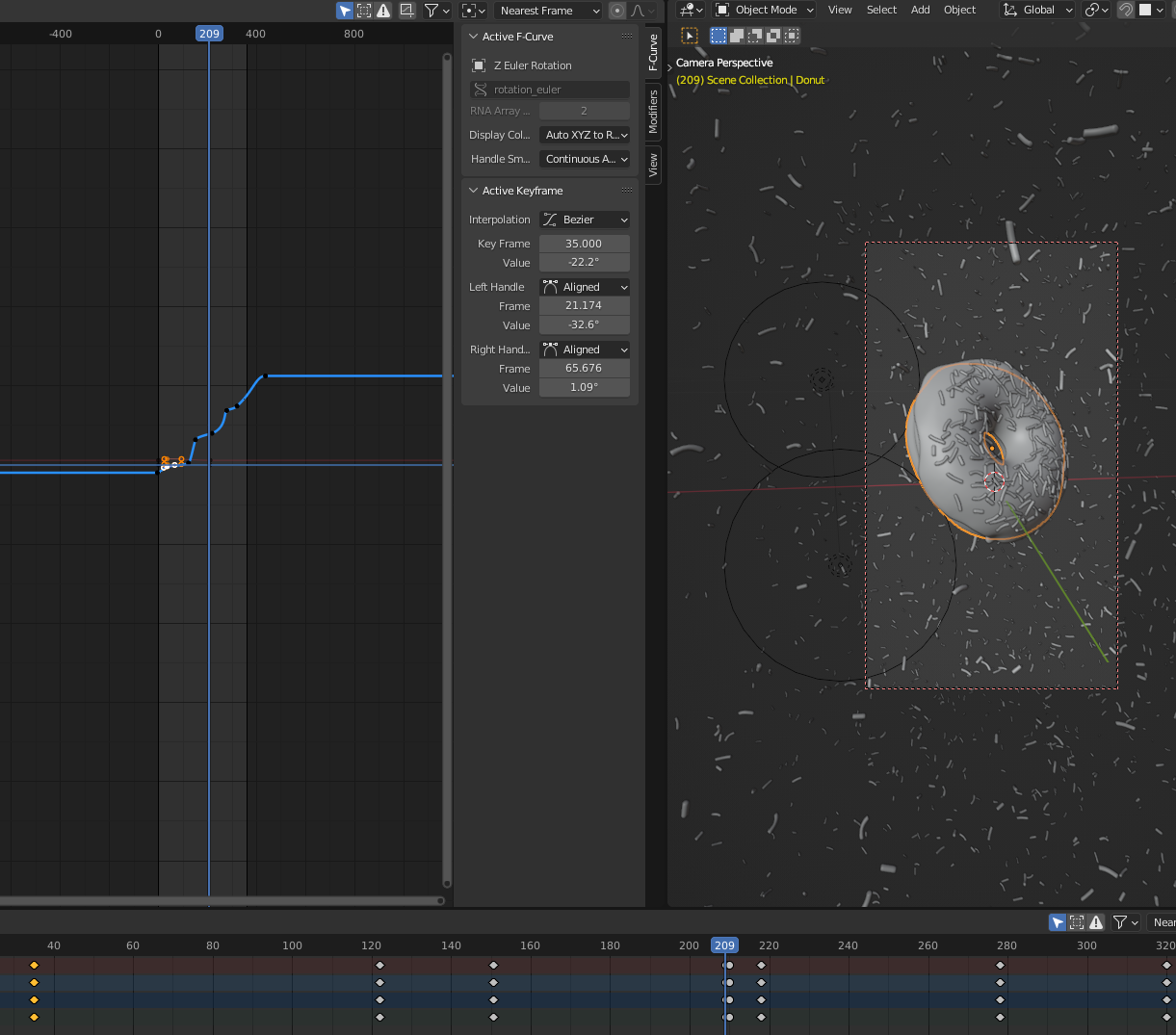Open the Left Handle type dropdown
Viewport: 1176px width, 1035px height.
point(585,287)
